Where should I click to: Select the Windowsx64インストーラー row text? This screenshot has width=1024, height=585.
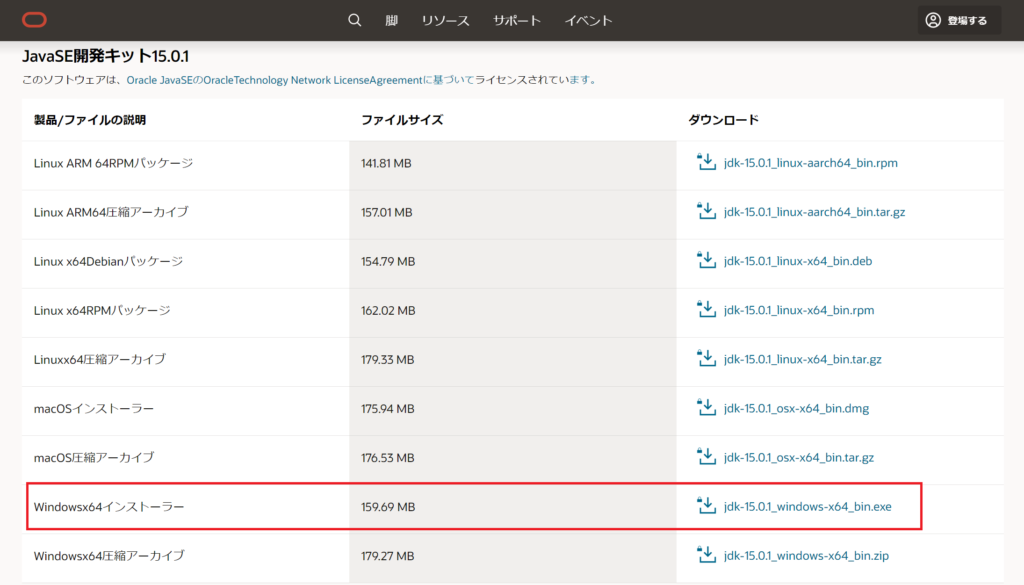pos(109,506)
